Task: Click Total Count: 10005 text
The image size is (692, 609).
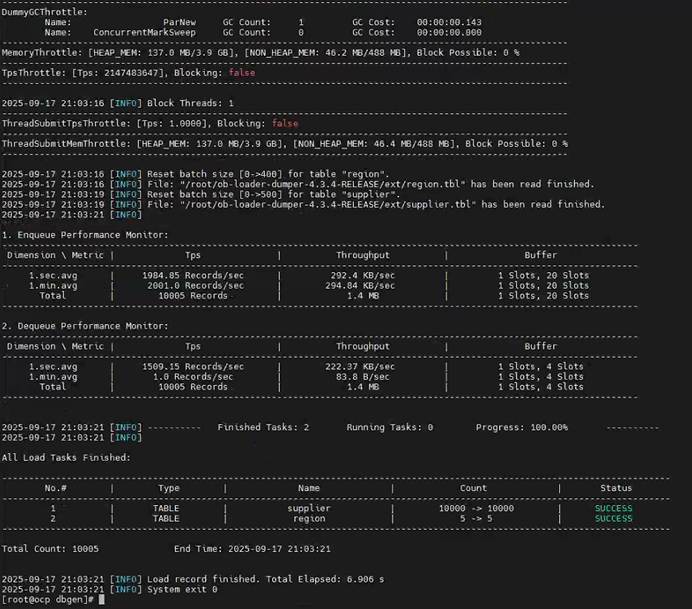Action: point(50,549)
